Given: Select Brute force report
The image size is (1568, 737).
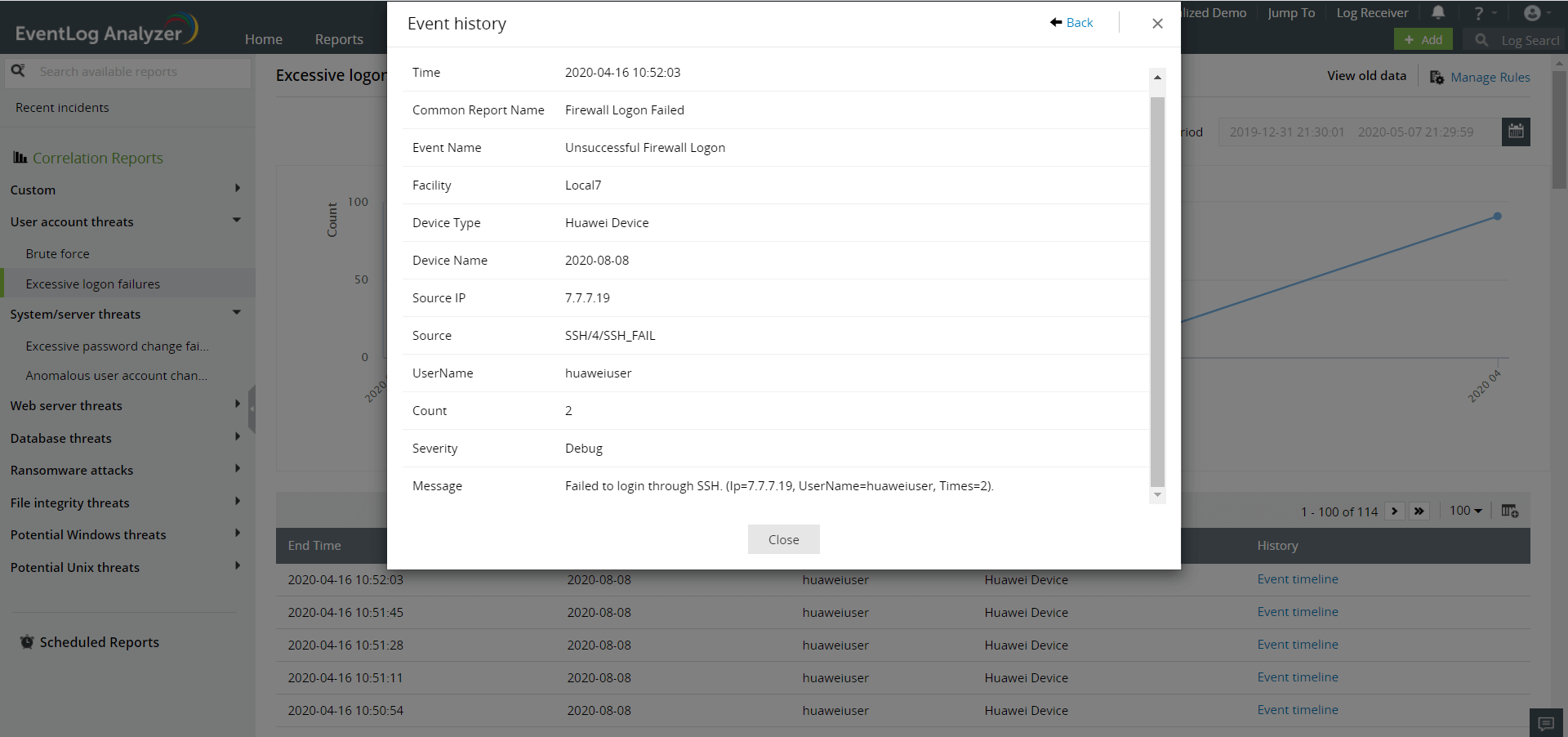Looking at the screenshot, I should click(x=57, y=254).
